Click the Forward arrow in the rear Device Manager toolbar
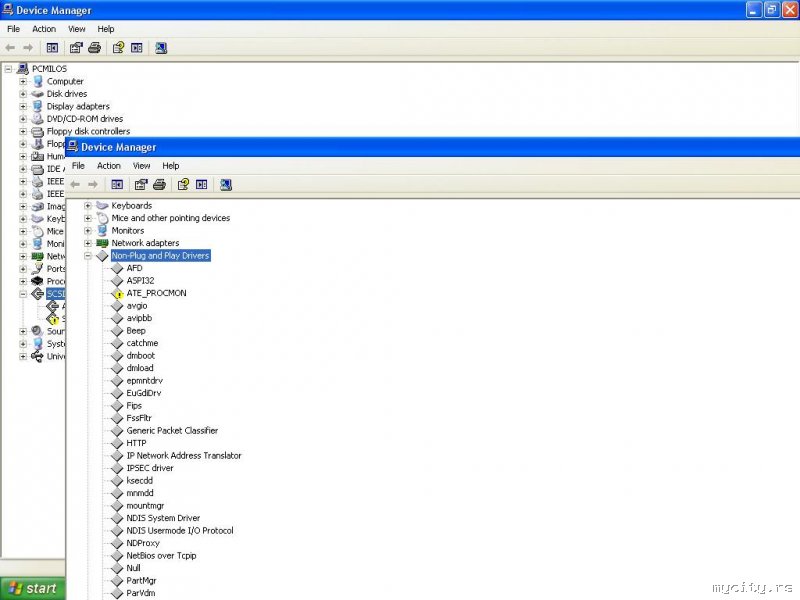Screen dimensions: 800x600 pyautogui.click(x=28, y=48)
